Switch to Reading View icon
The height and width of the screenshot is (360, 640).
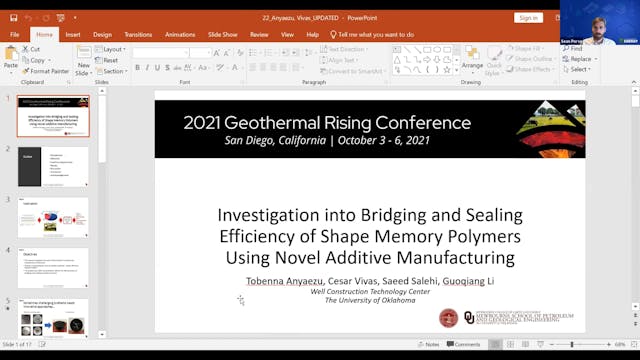pos(525,344)
